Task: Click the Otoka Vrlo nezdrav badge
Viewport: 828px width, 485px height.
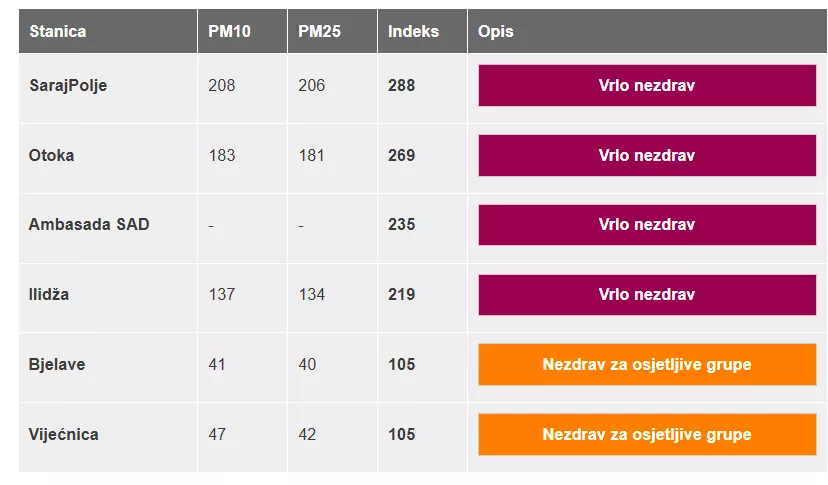Action: click(647, 156)
